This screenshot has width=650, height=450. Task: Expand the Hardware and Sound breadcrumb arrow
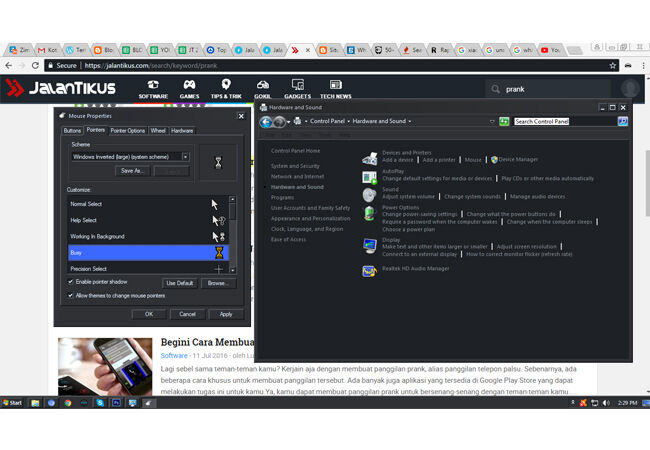click(410, 121)
